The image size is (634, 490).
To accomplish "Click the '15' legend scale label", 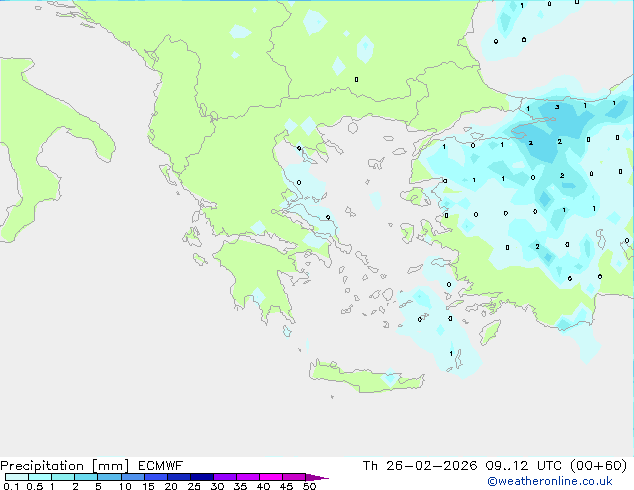I will point(148,486).
